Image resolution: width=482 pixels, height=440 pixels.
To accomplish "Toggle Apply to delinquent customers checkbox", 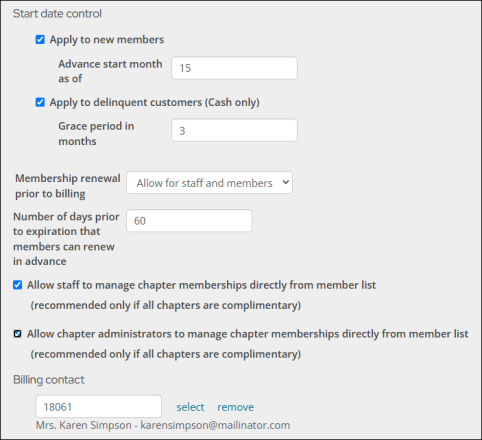I will [40, 102].
